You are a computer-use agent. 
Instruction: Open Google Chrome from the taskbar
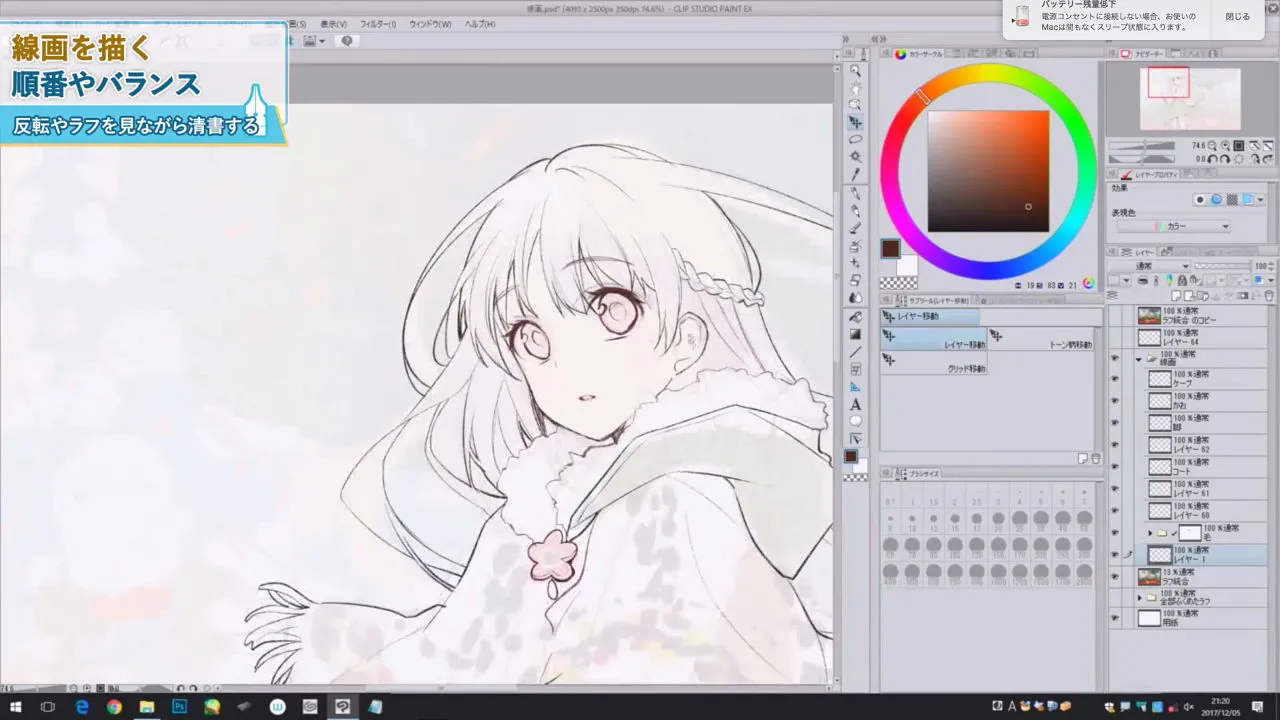point(114,706)
